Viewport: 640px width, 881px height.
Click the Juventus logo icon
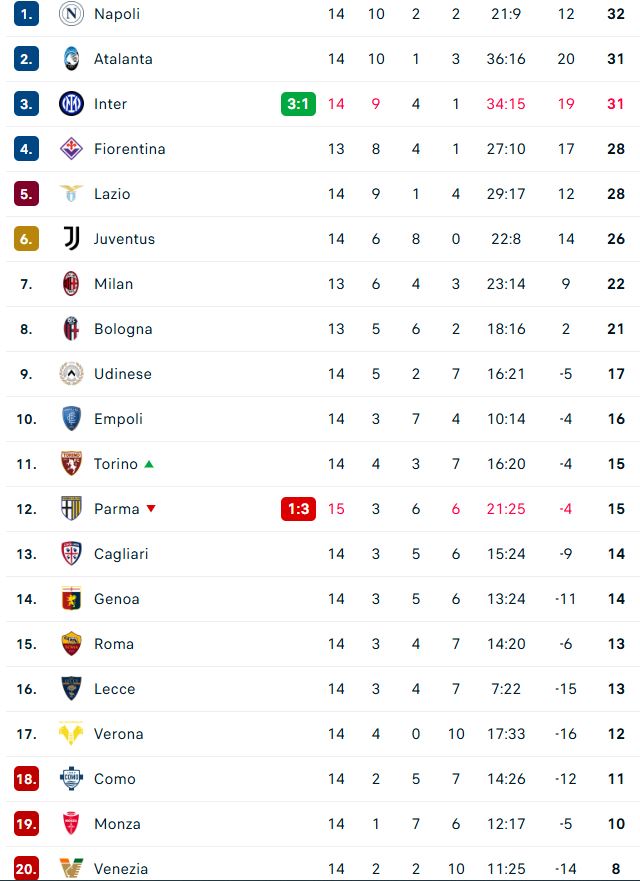pyautogui.click(x=71, y=239)
